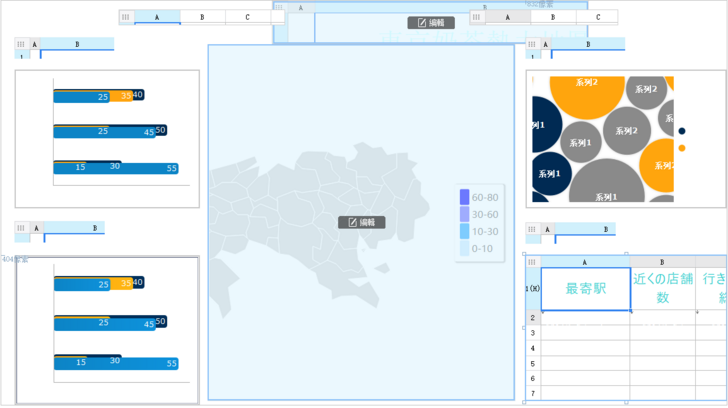Select row 7 header in the 最寄駅 table
Screen dimensions: 728x408
(x=532, y=394)
